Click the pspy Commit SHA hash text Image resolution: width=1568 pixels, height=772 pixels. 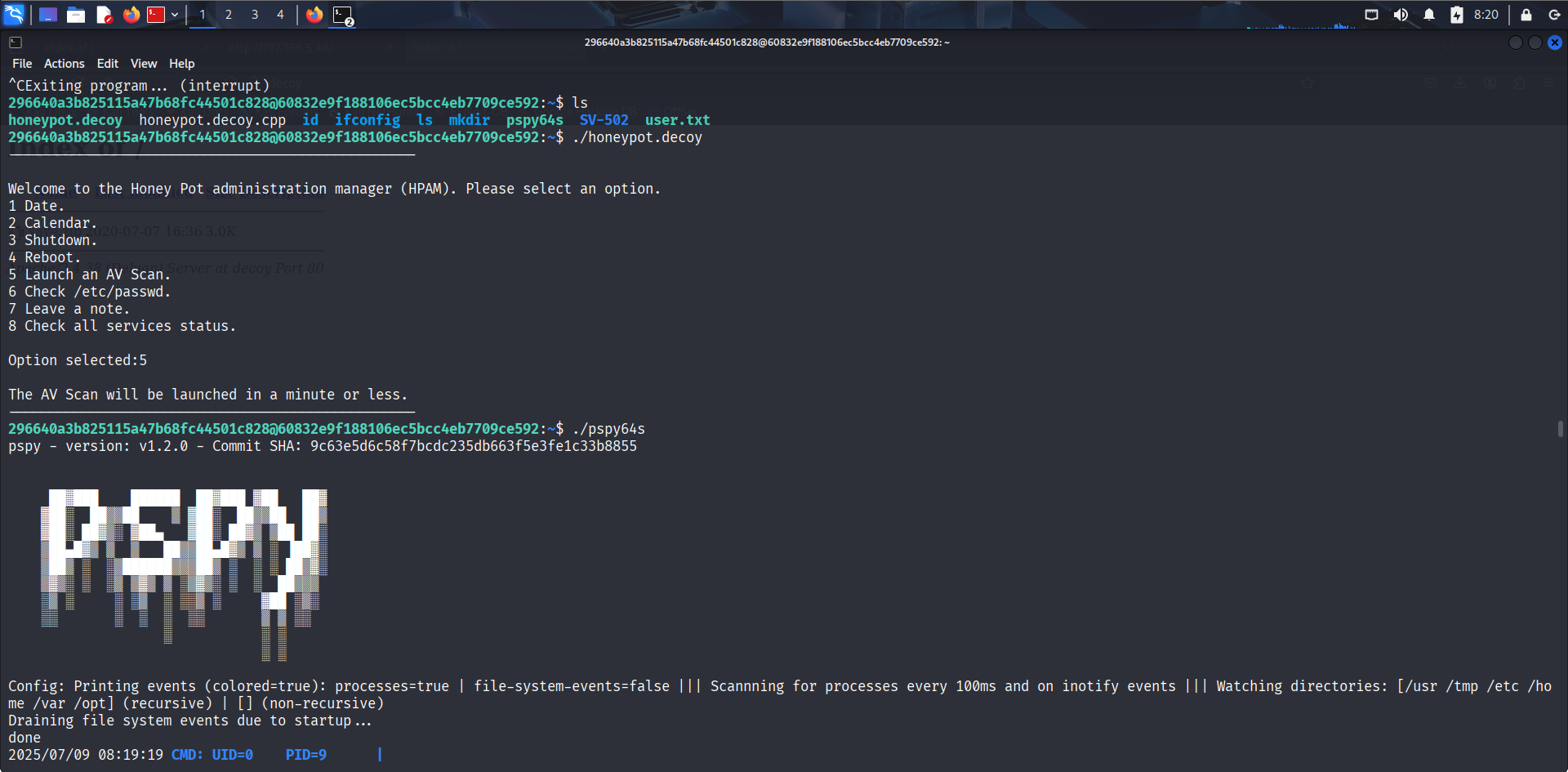tap(474, 446)
